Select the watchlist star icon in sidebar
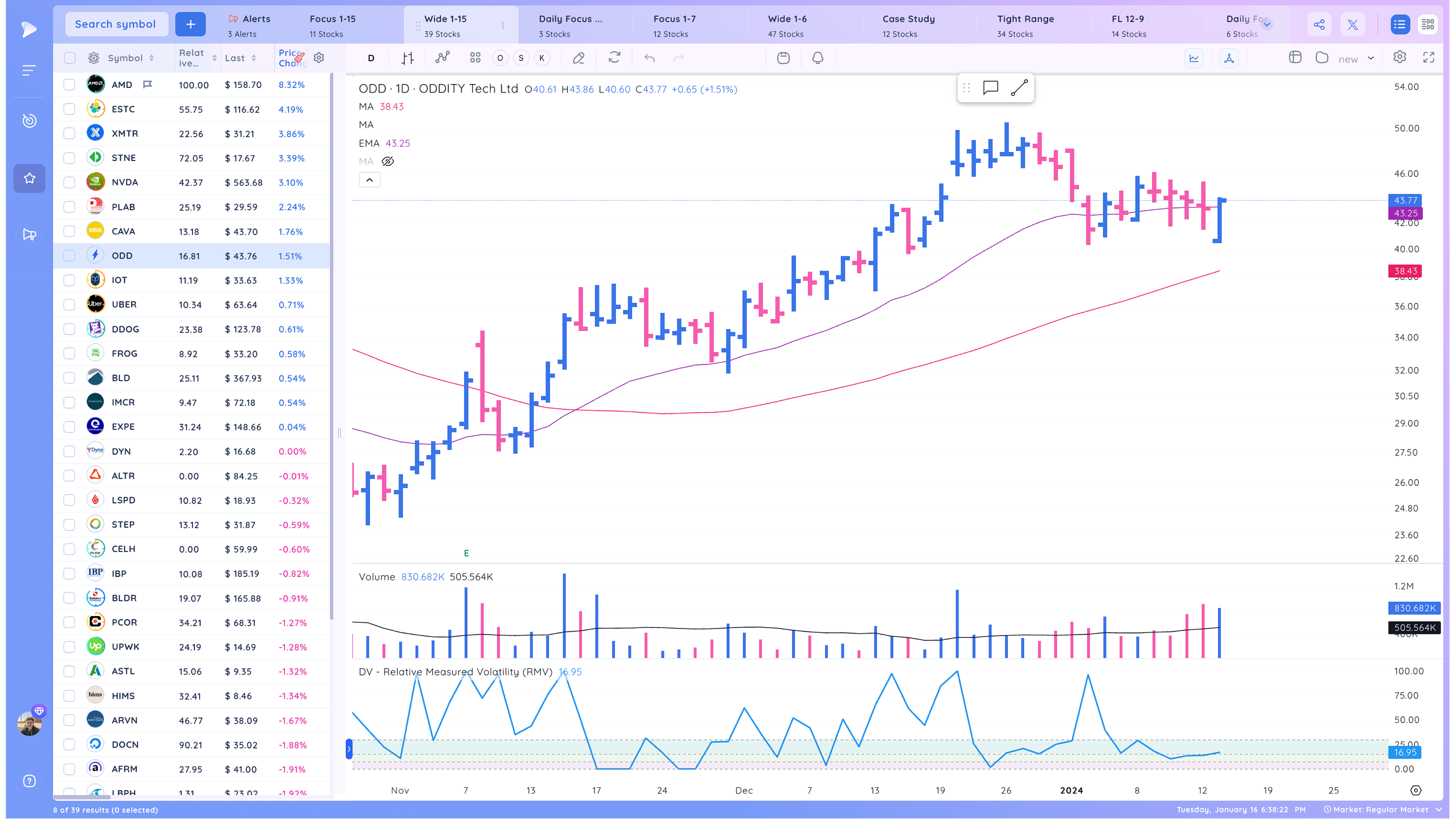This screenshot has height=819, width=1456. coord(29,178)
